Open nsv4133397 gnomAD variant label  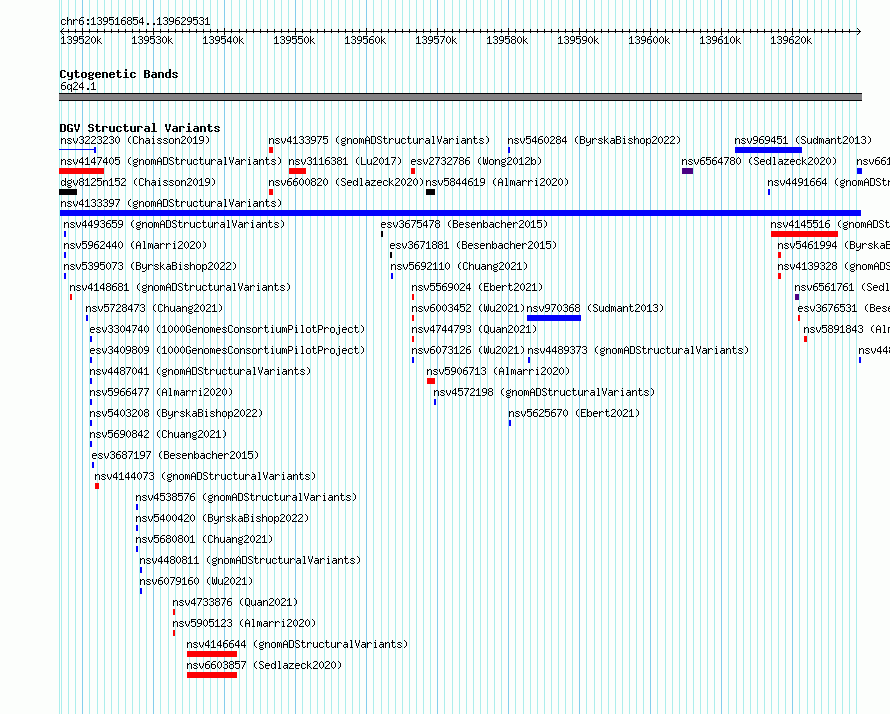pyautogui.click(x=171, y=203)
